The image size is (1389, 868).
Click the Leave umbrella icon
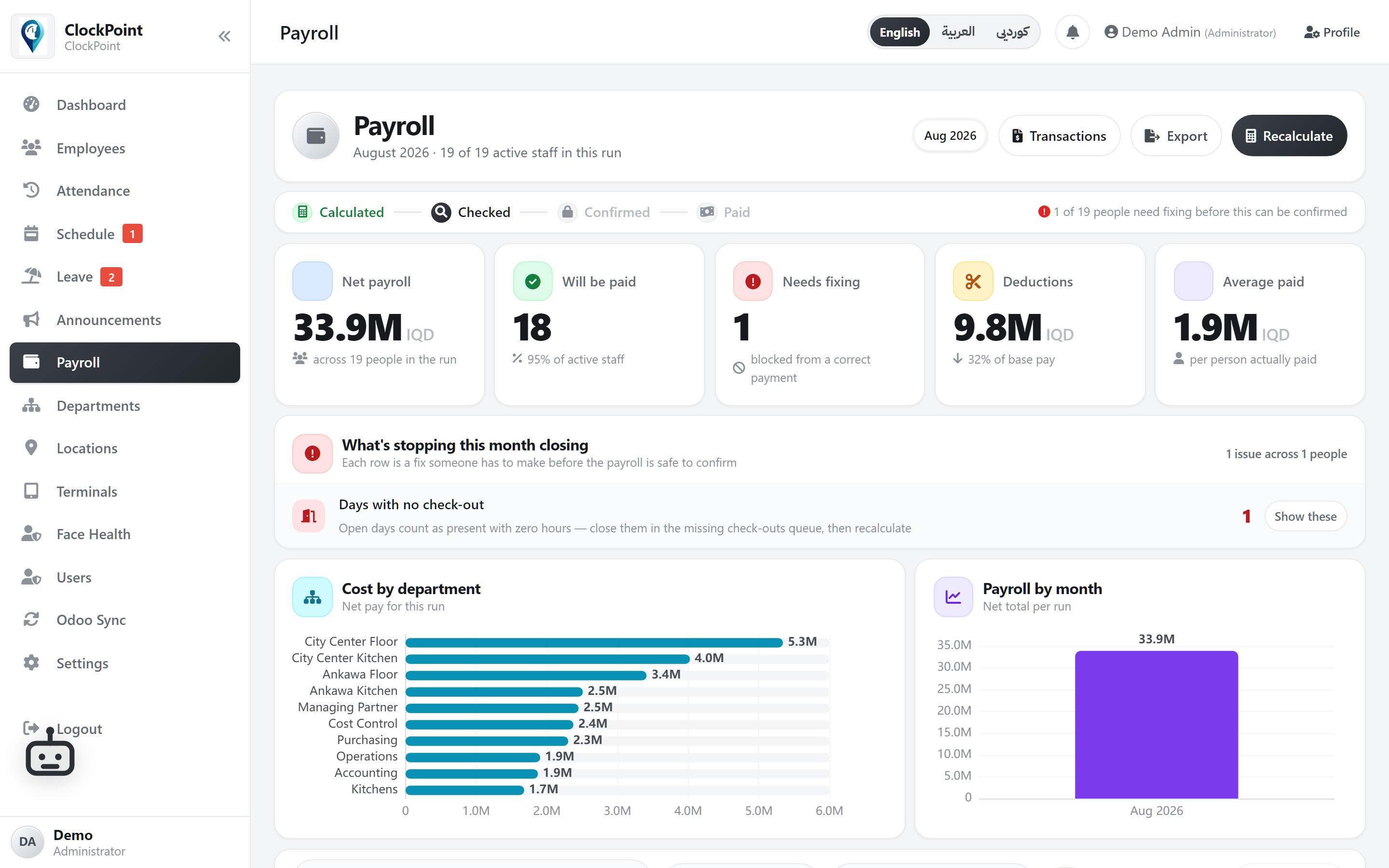[31, 276]
